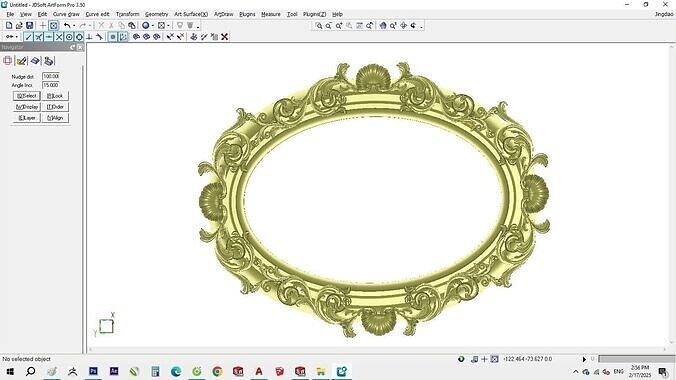Toggle the tangent snap icon
Viewport: 676px width, 380px height.
click(x=100, y=37)
